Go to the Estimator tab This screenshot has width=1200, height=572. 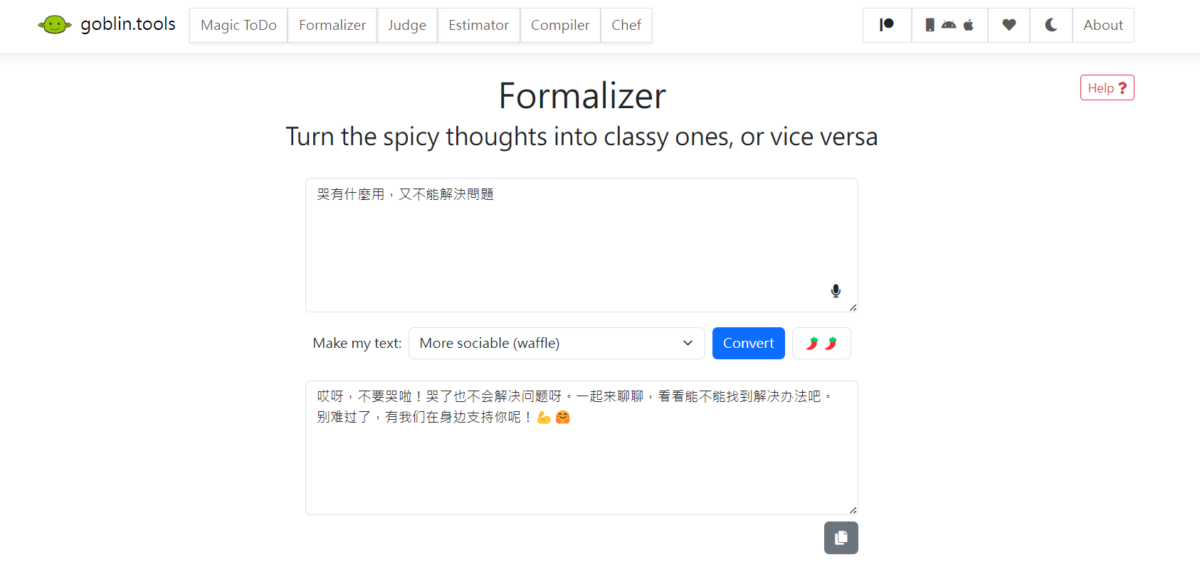478,25
